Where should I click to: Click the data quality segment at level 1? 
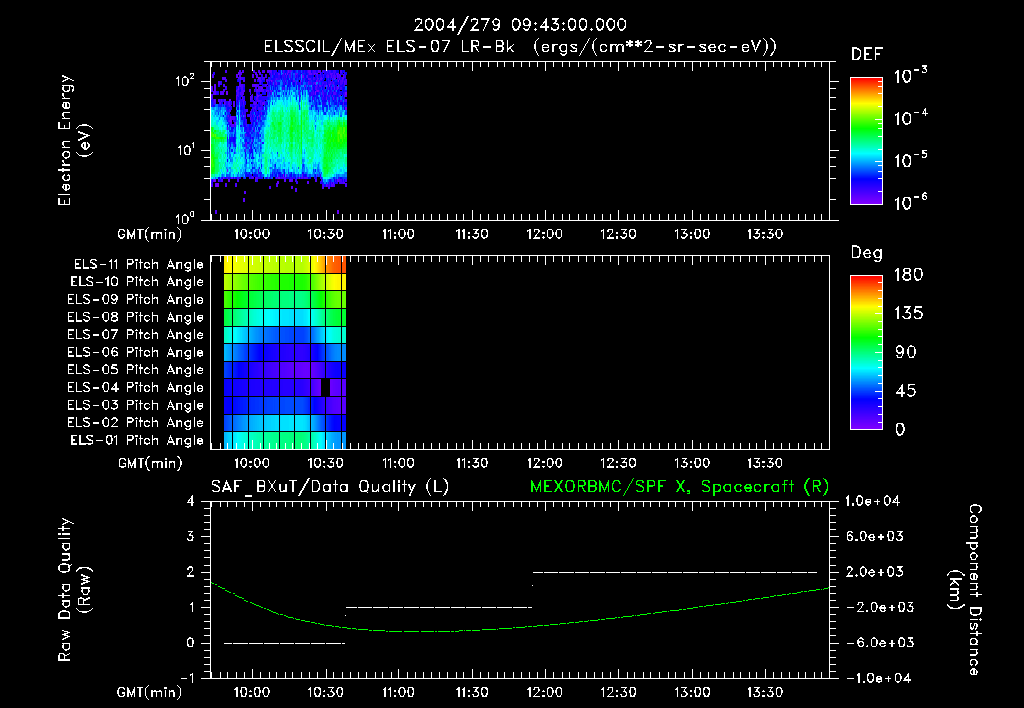click(439, 607)
